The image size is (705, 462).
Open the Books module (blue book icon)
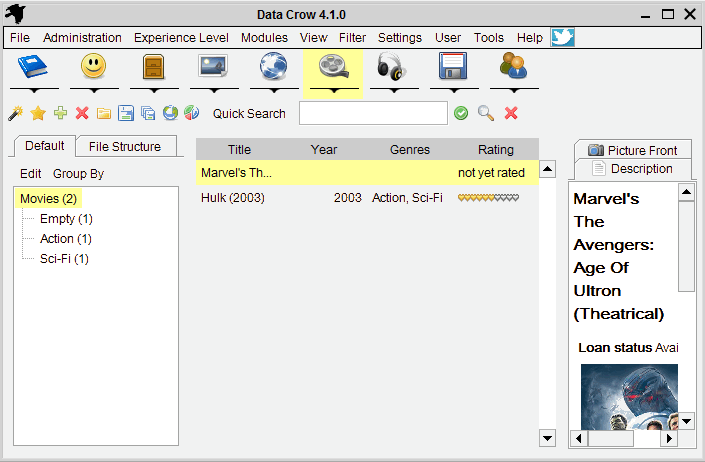(x=33, y=67)
